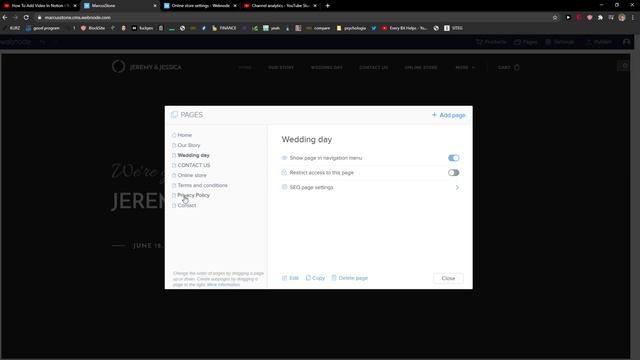Click the Jeremy & Jessica logo circle

pos(118,66)
